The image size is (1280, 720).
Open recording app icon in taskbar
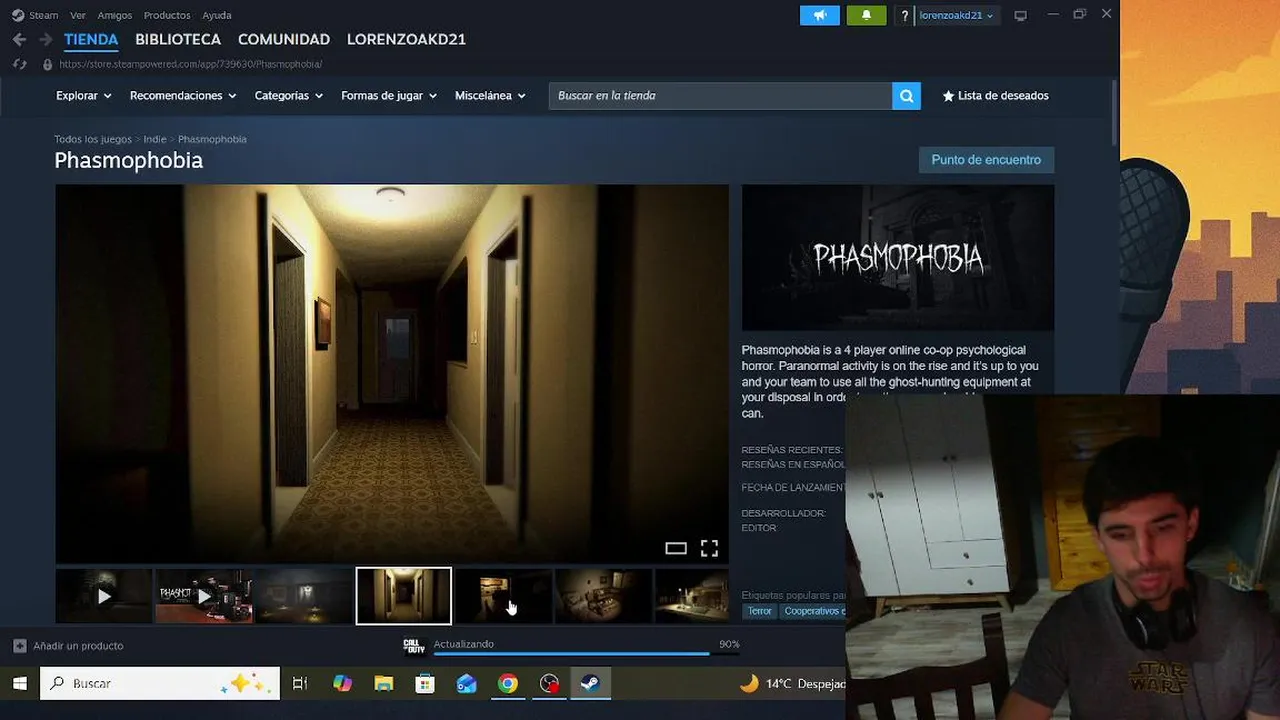[x=549, y=684]
